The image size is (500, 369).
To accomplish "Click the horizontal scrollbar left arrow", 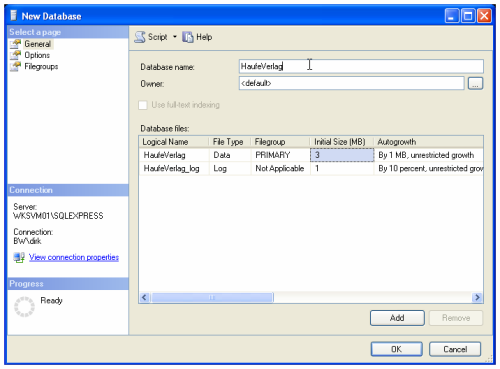I will (x=144, y=297).
